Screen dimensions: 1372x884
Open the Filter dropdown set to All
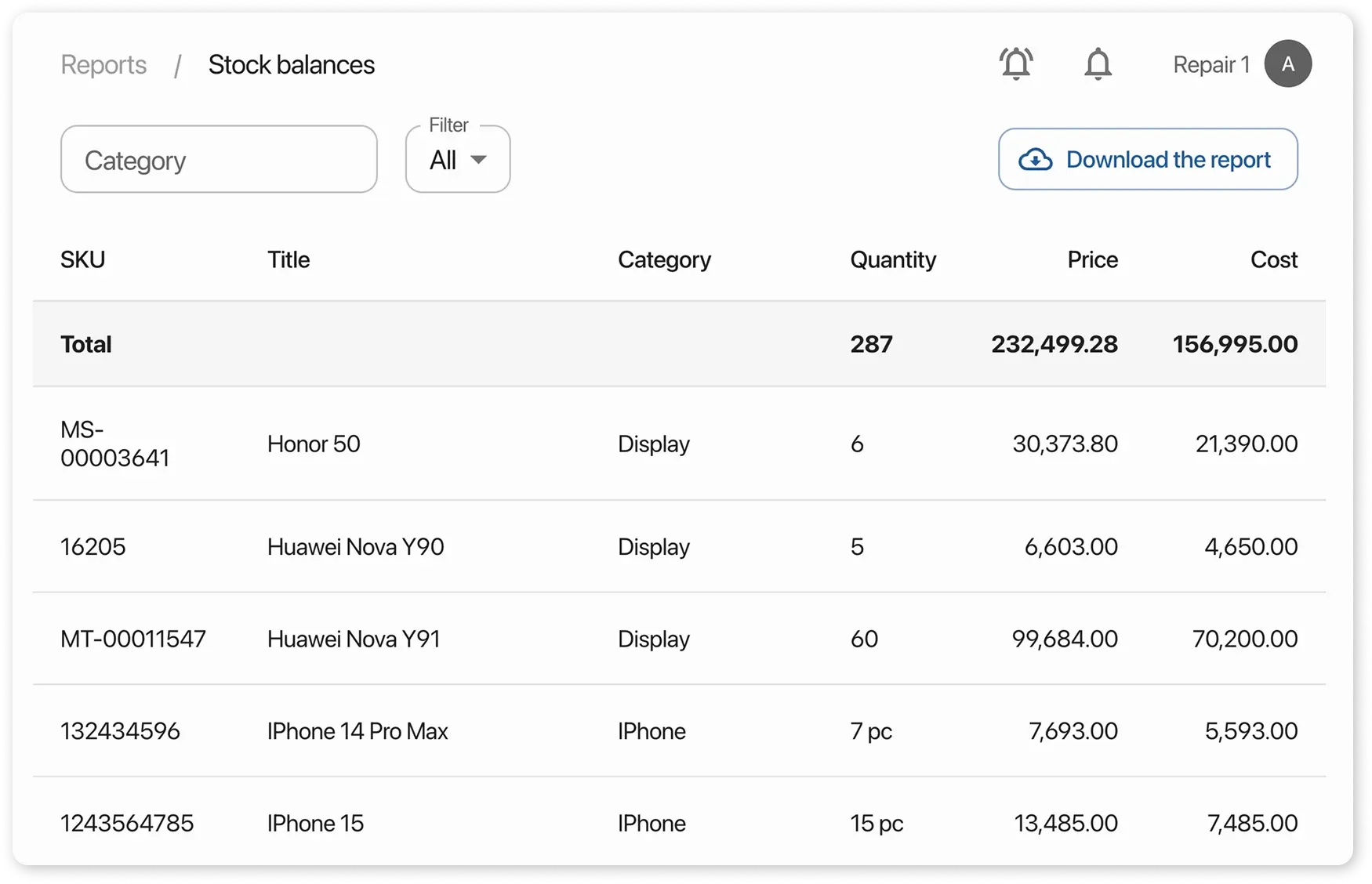(x=457, y=160)
